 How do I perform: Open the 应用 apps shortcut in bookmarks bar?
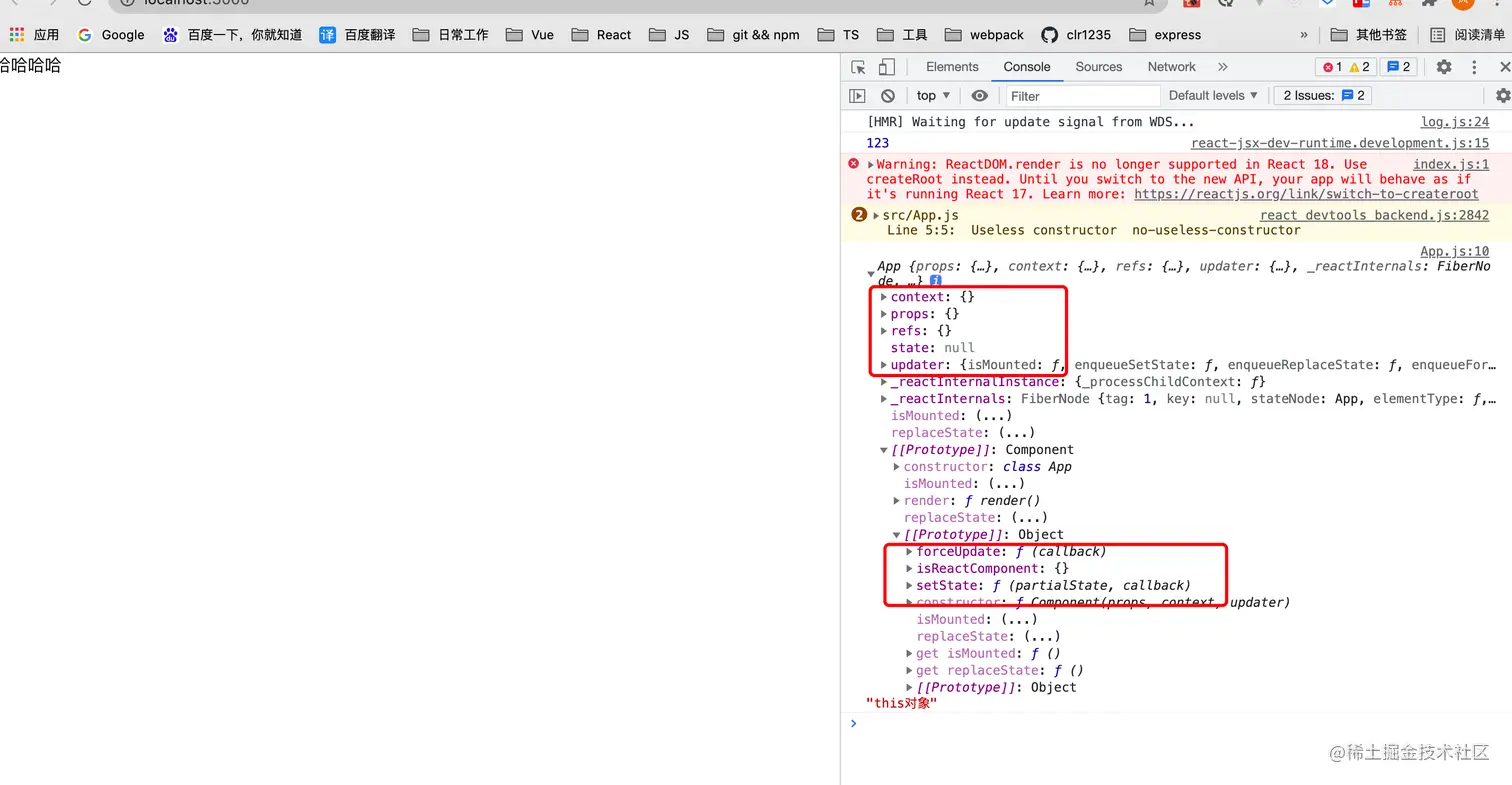(34, 35)
